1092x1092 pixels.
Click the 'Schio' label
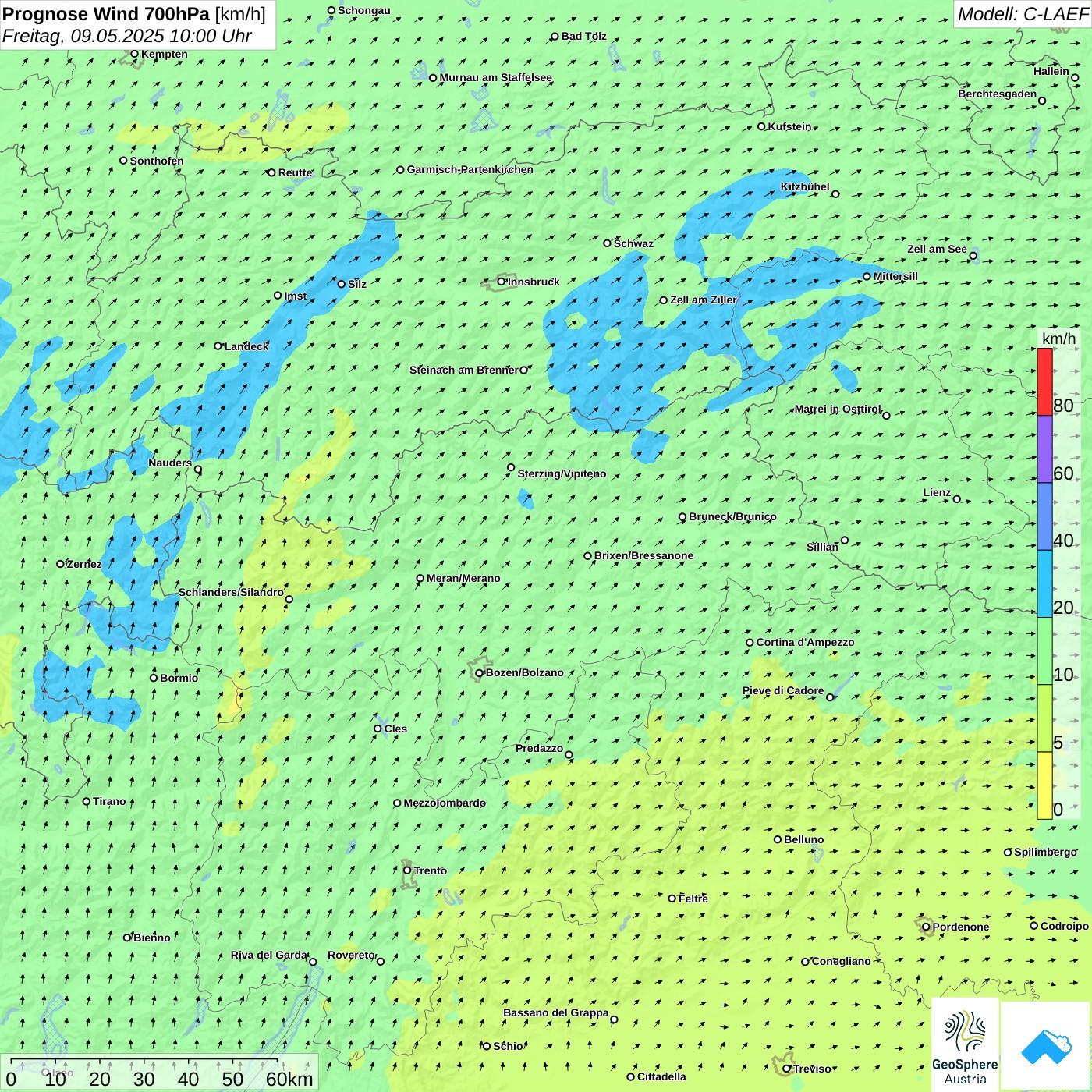[x=508, y=1046]
